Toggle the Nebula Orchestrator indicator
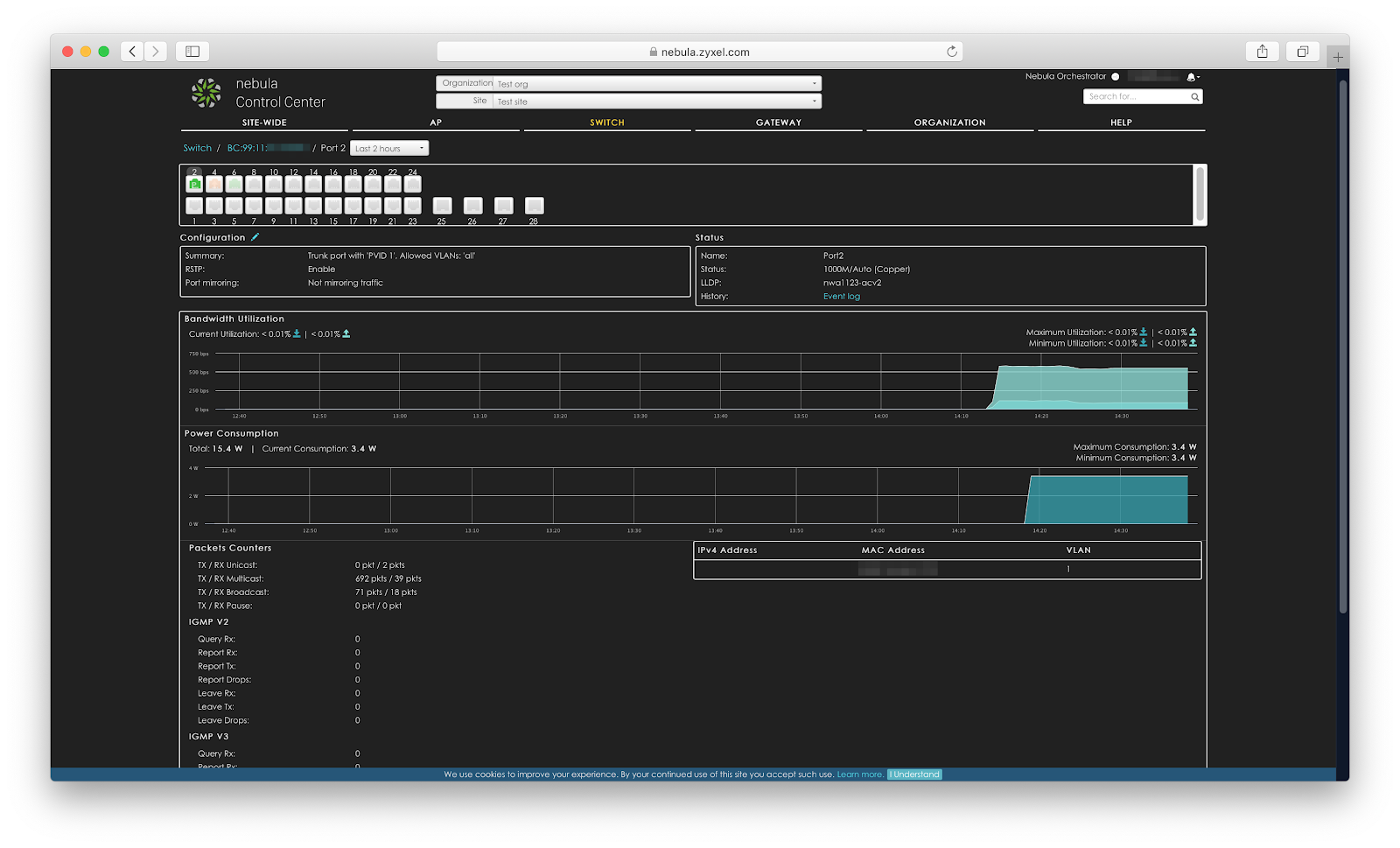Image resolution: width=1400 pixels, height=848 pixels. click(1116, 77)
